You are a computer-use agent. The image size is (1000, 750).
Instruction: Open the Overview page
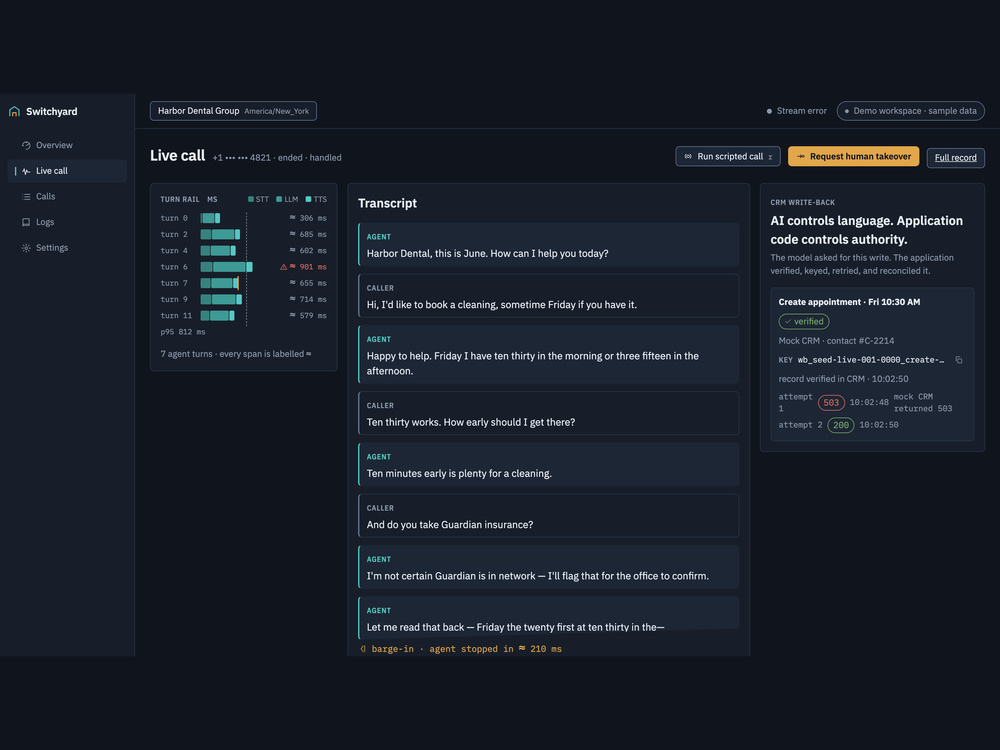[67, 145]
